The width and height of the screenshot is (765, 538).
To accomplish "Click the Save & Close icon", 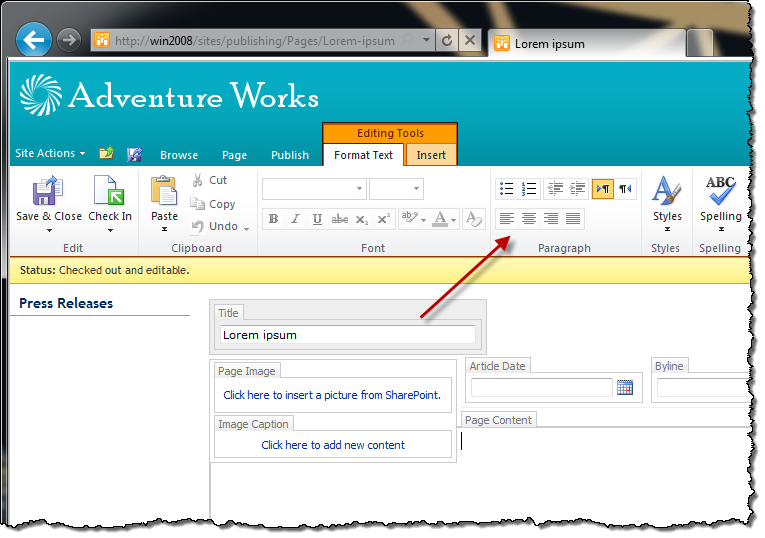I will (x=48, y=191).
